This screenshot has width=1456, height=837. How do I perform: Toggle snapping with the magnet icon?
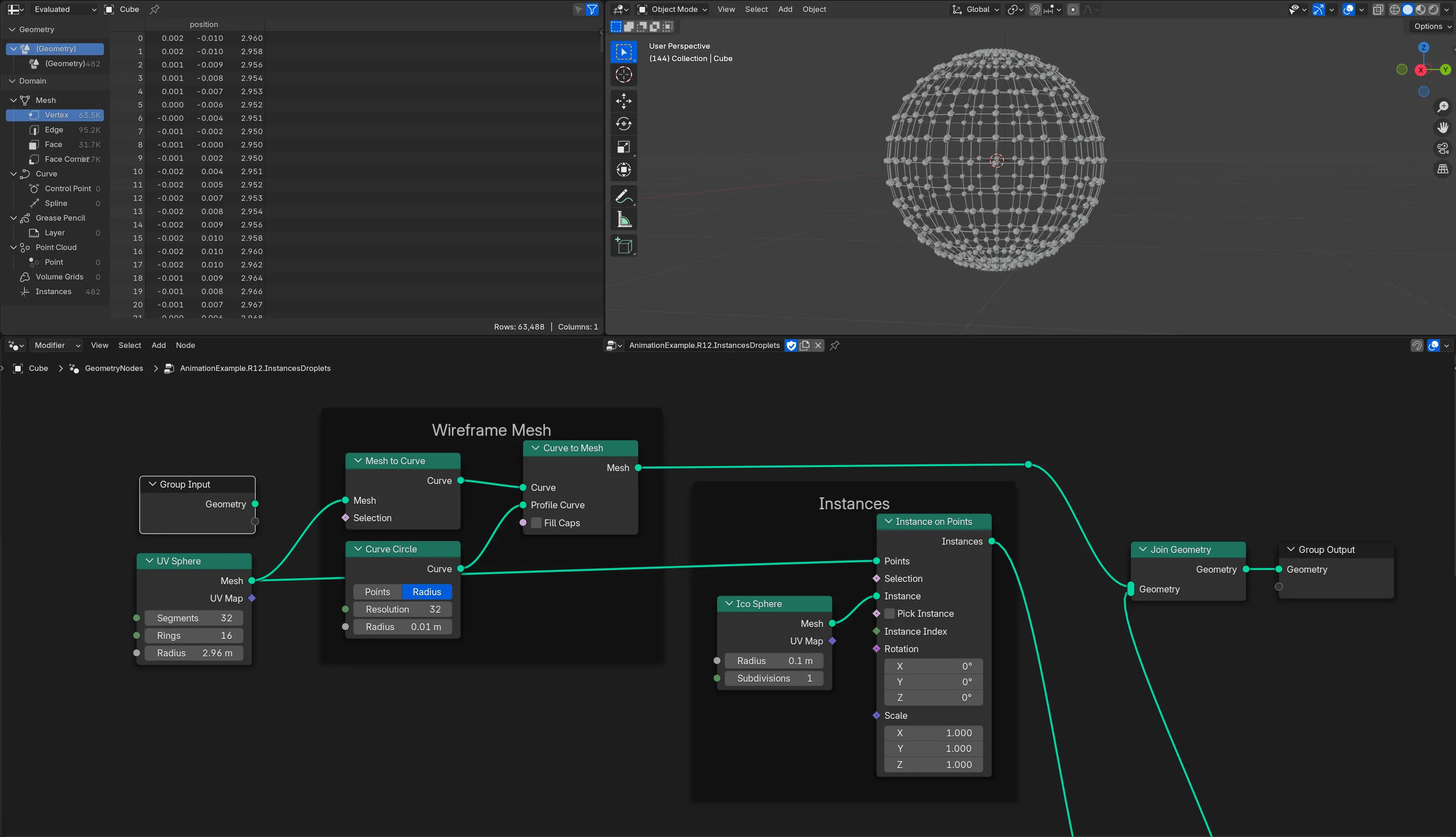[x=1035, y=9]
